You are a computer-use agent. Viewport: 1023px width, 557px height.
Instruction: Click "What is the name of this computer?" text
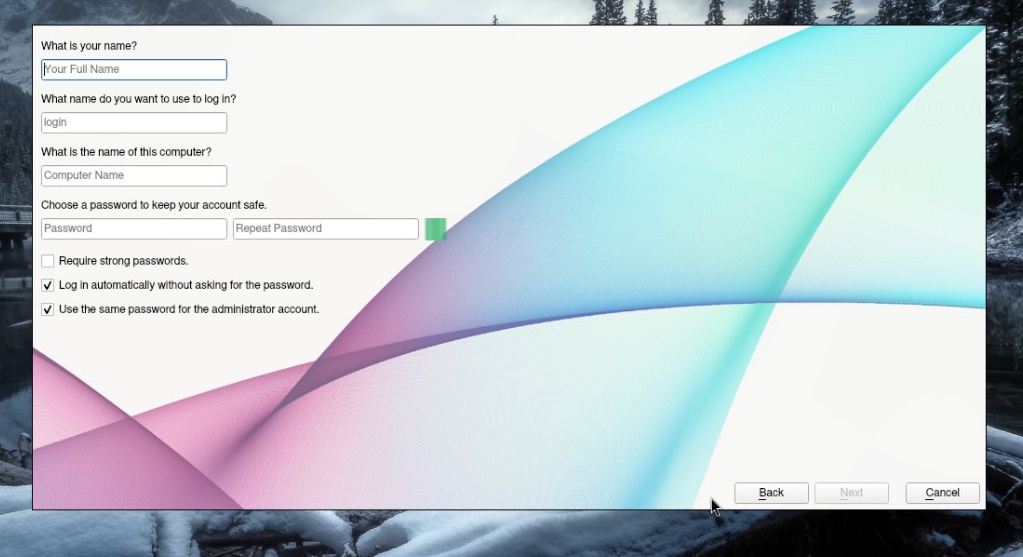pos(126,152)
